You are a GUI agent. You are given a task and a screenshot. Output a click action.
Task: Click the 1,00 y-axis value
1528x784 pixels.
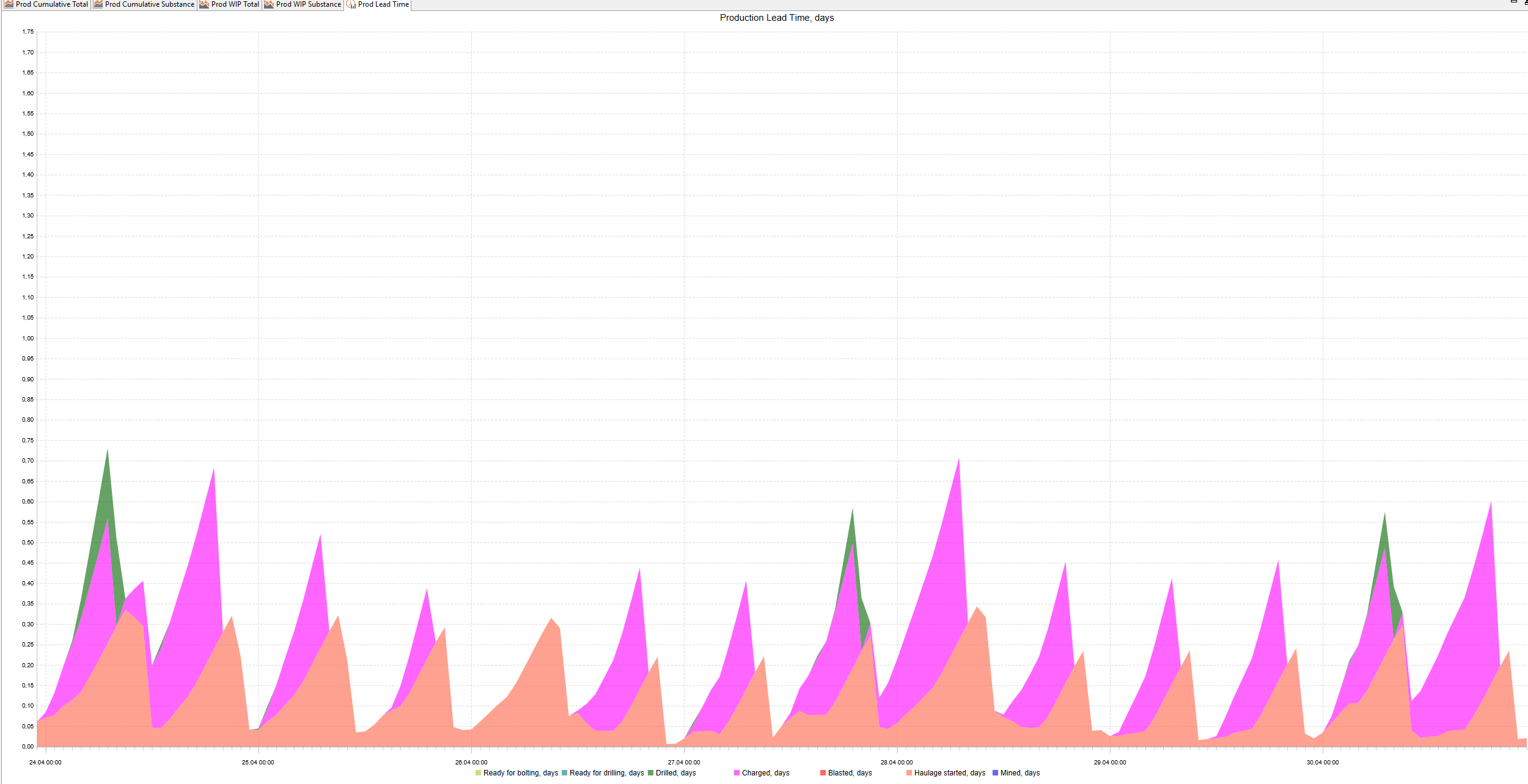point(28,338)
